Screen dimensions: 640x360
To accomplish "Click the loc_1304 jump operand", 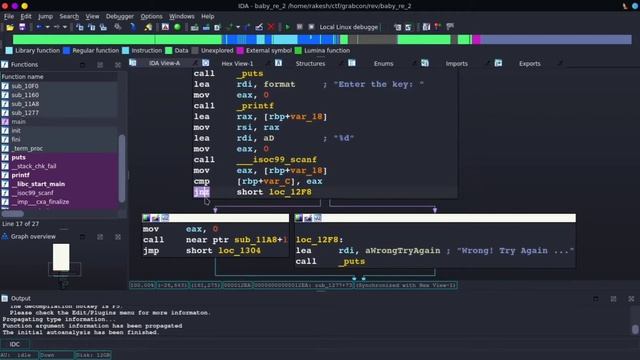I will click(239, 251).
